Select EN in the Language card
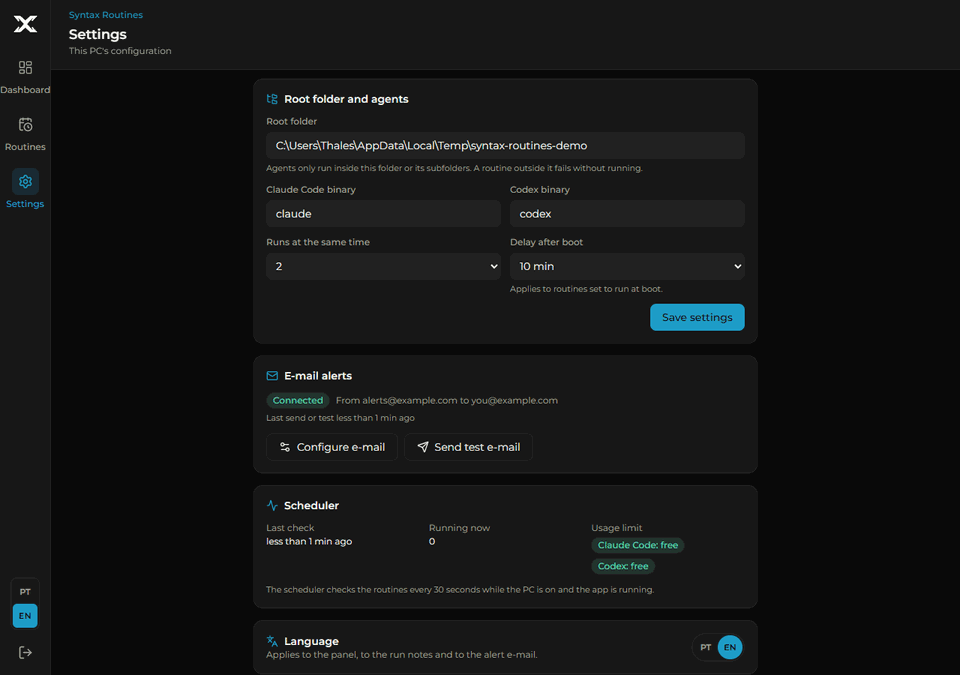The height and width of the screenshot is (675, 960). click(x=730, y=647)
